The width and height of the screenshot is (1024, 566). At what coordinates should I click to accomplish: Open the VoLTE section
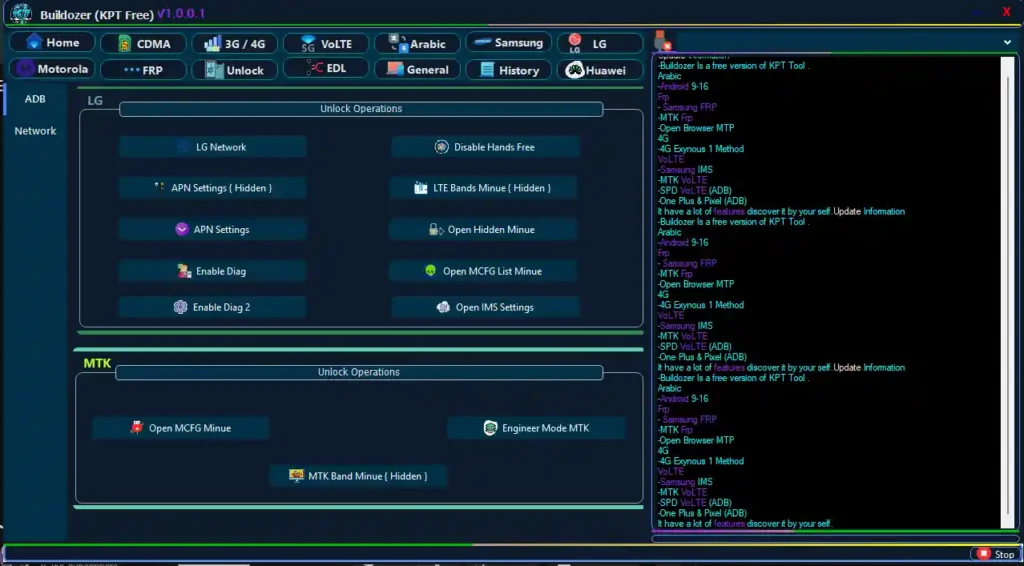point(326,44)
